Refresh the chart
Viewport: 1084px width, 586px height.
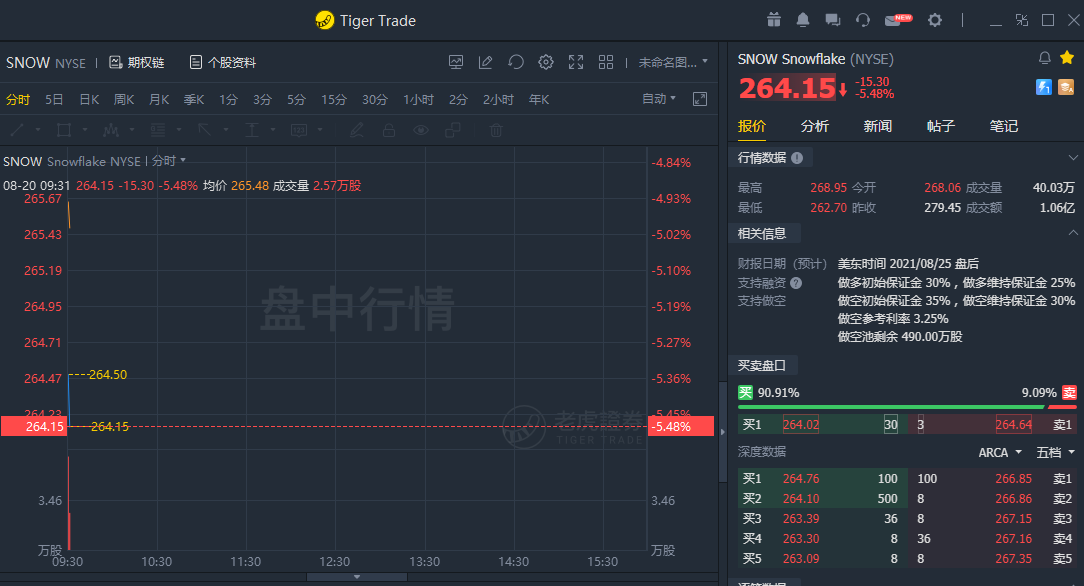pos(516,62)
